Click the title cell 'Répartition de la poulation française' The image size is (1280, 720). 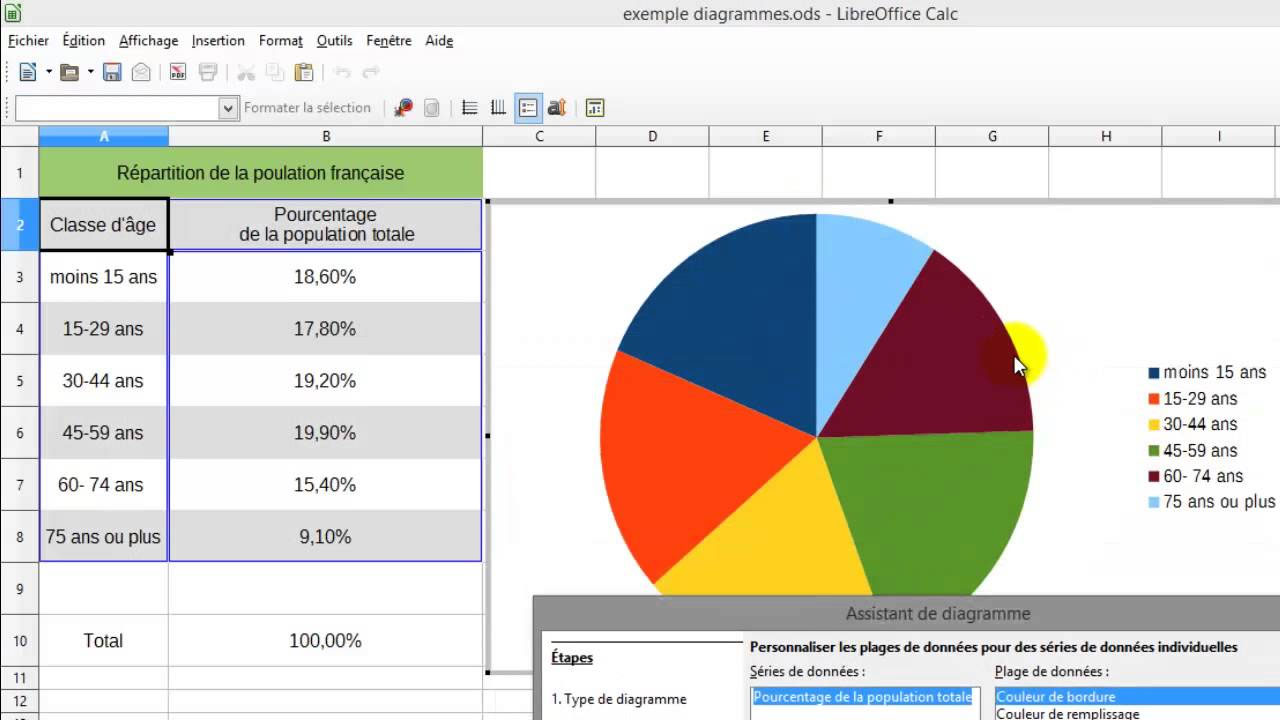(x=261, y=173)
